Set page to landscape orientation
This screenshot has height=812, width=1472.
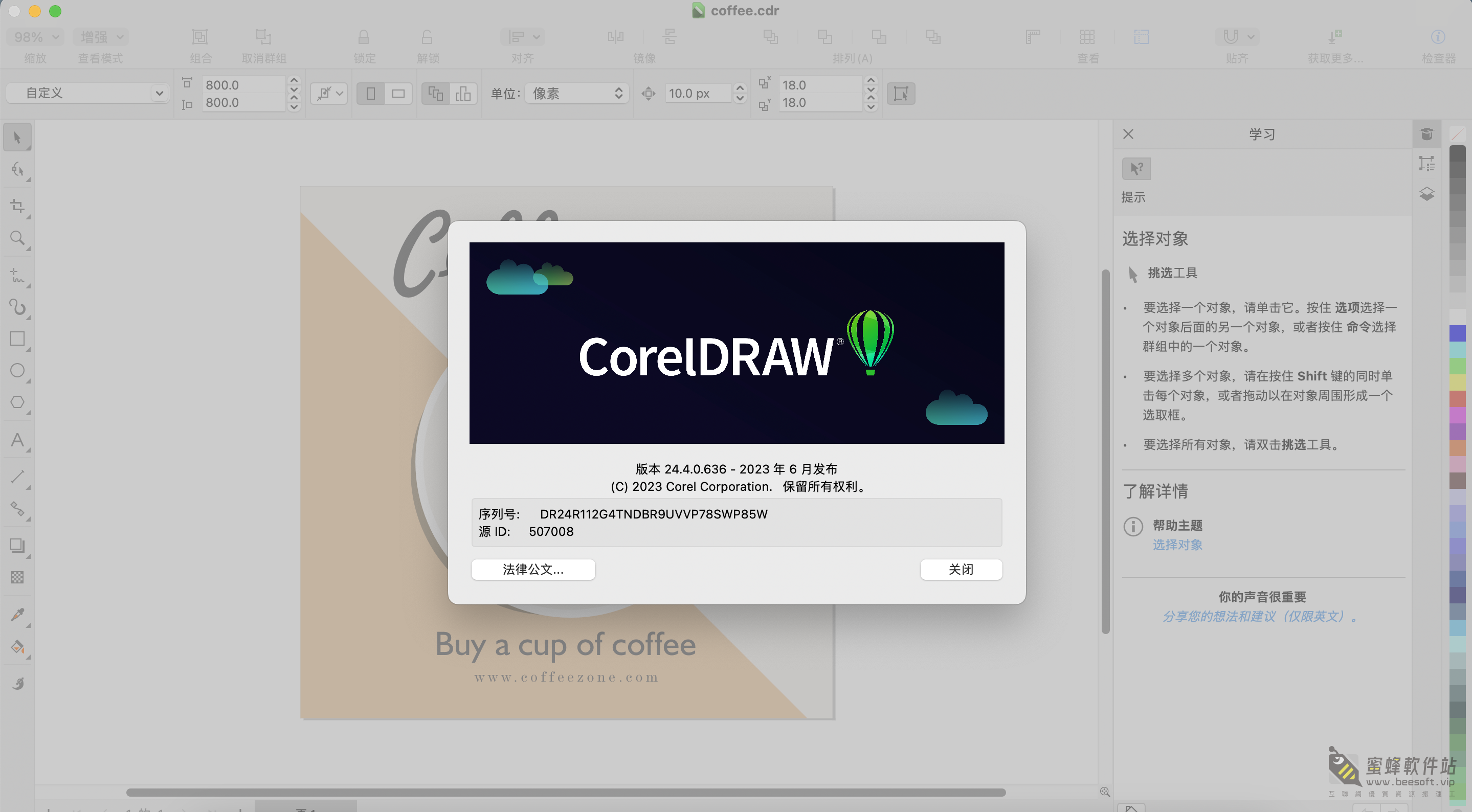pyautogui.click(x=398, y=93)
